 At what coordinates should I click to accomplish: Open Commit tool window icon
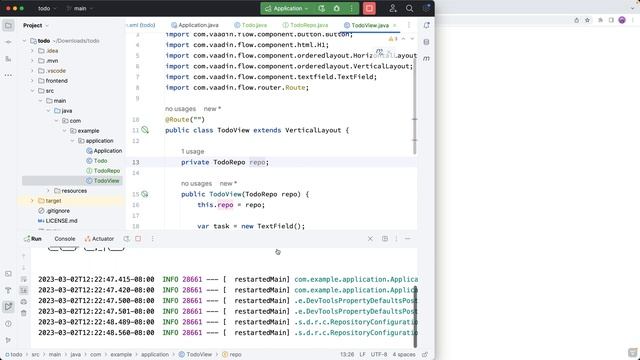8,42
